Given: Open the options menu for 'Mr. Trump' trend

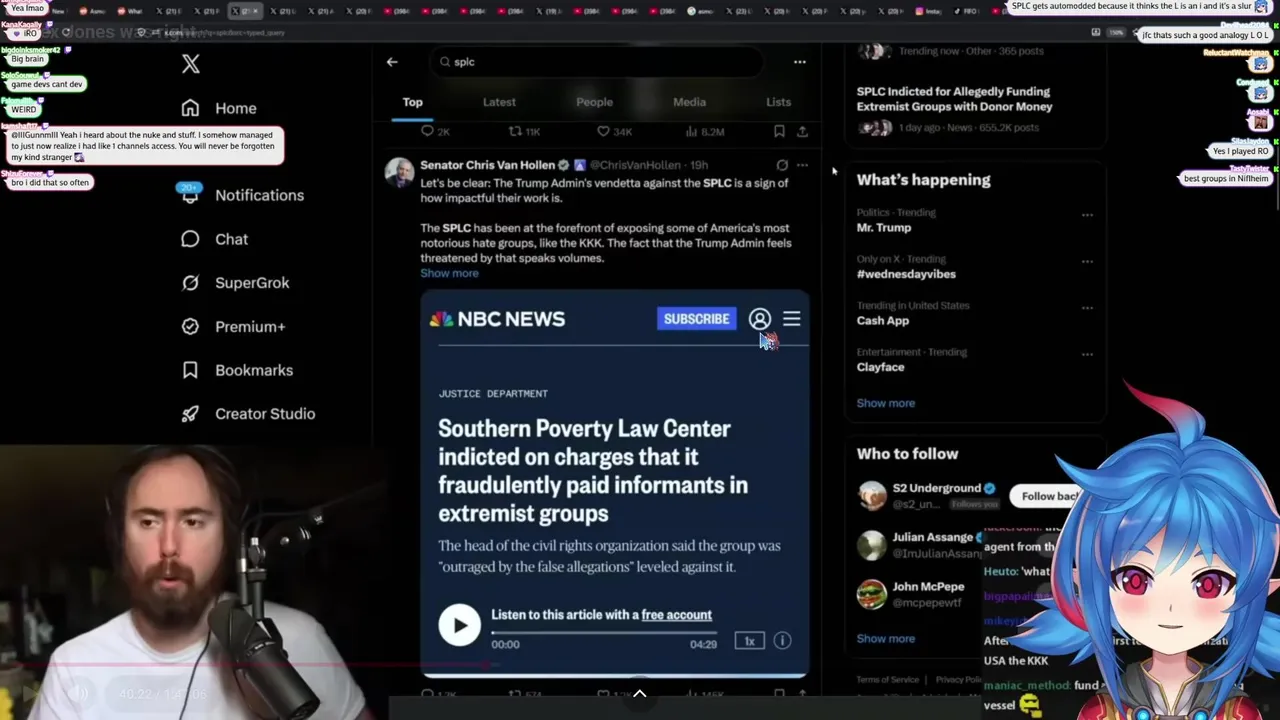Looking at the screenshot, I should tap(1087, 215).
